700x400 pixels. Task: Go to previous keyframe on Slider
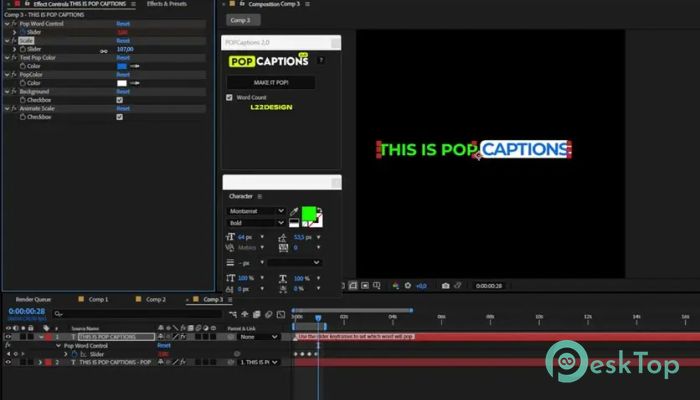pyautogui.click(x=8, y=354)
